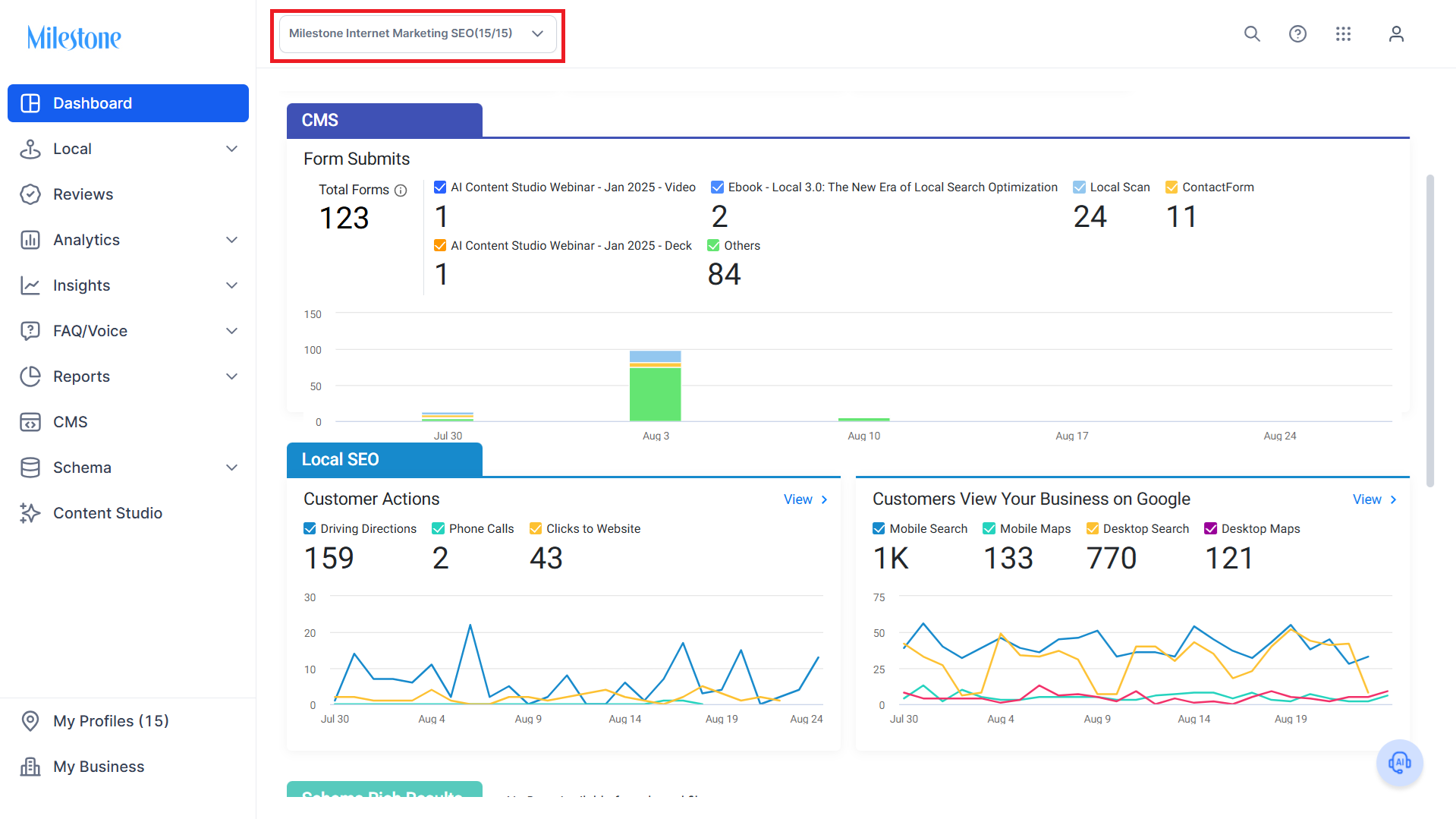
Task: Open View link for Google business views
Action: click(x=1375, y=499)
